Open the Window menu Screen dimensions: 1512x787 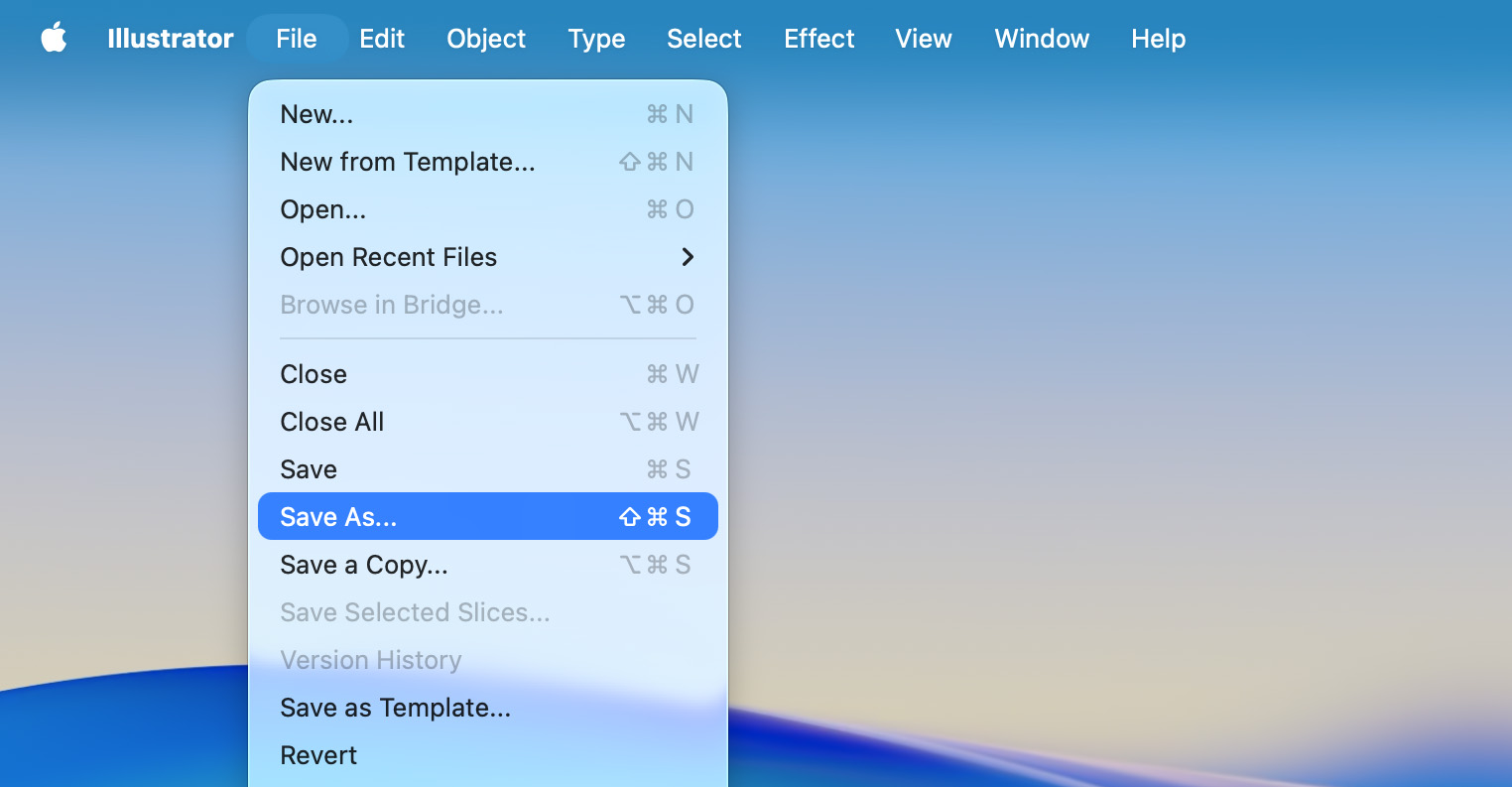tap(1041, 39)
